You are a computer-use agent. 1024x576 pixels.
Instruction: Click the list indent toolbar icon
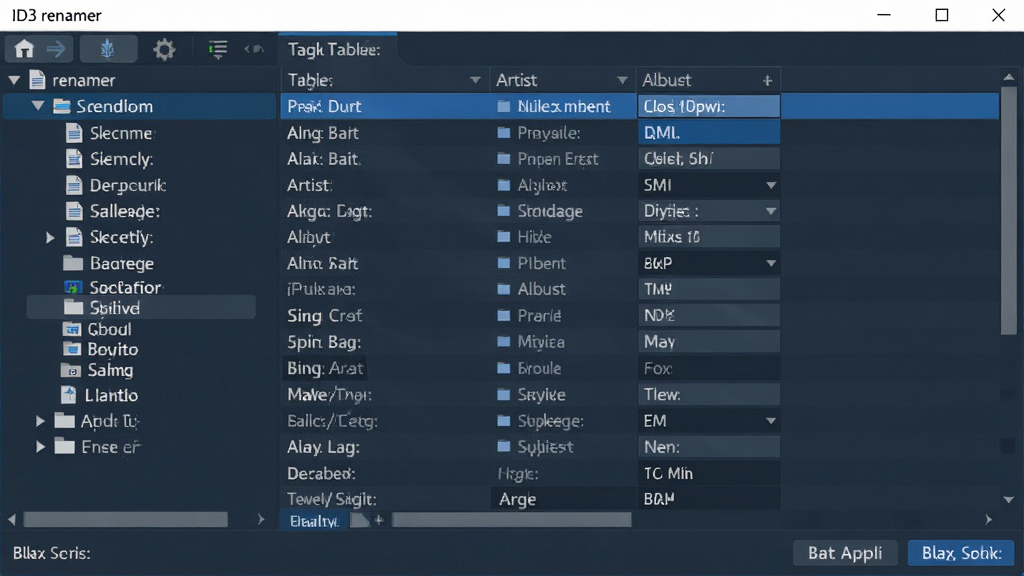click(x=217, y=49)
